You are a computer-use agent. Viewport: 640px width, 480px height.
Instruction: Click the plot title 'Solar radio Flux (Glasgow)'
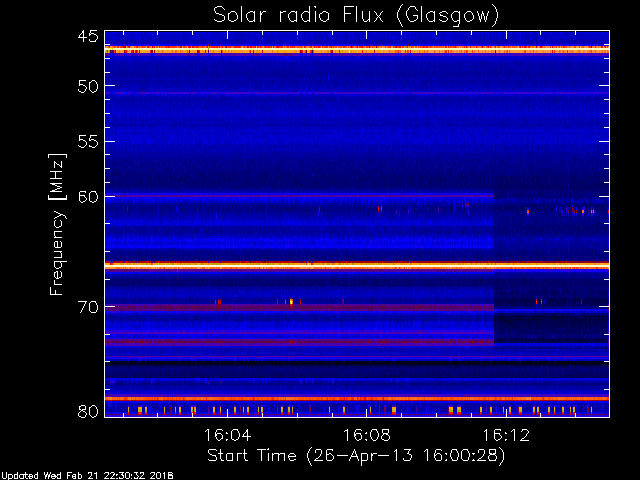[356, 16]
